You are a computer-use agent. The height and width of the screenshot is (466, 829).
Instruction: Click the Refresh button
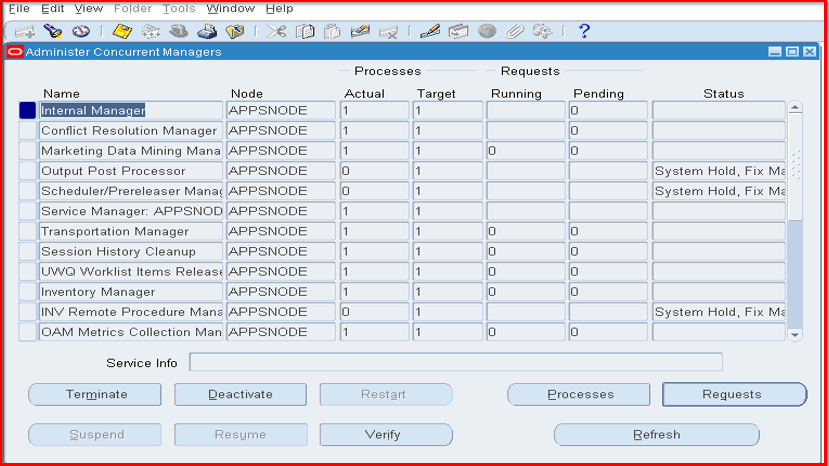click(657, 435)
